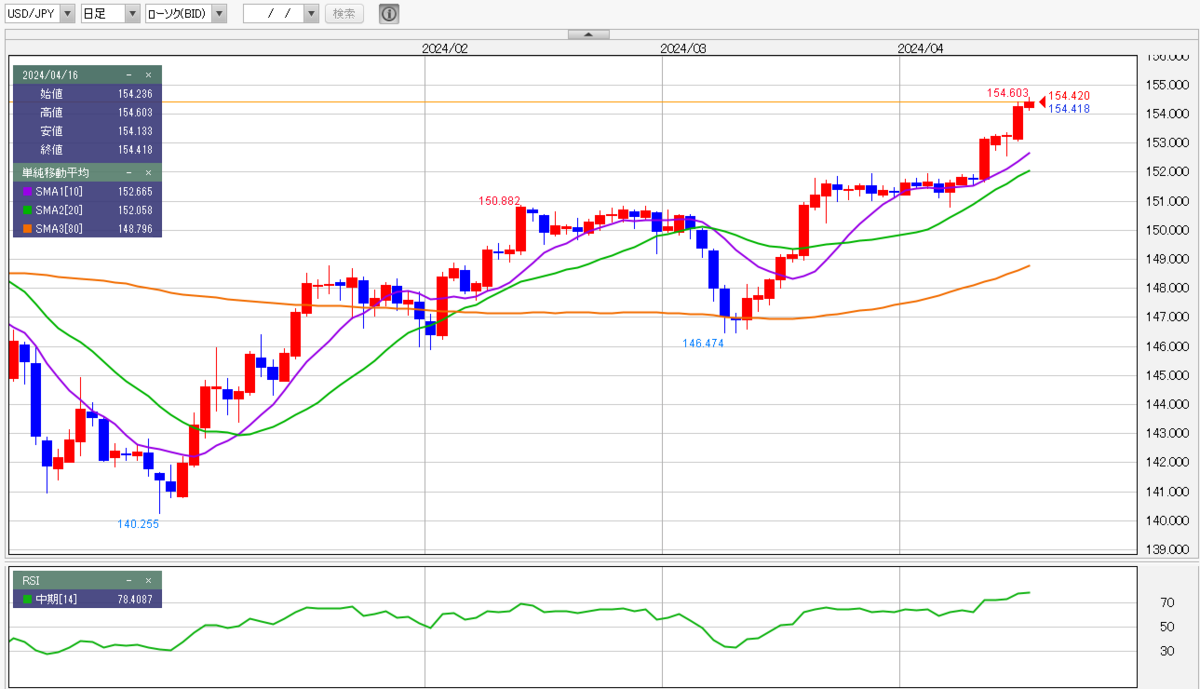Click the 154.603 high label above last candle

1008,93
